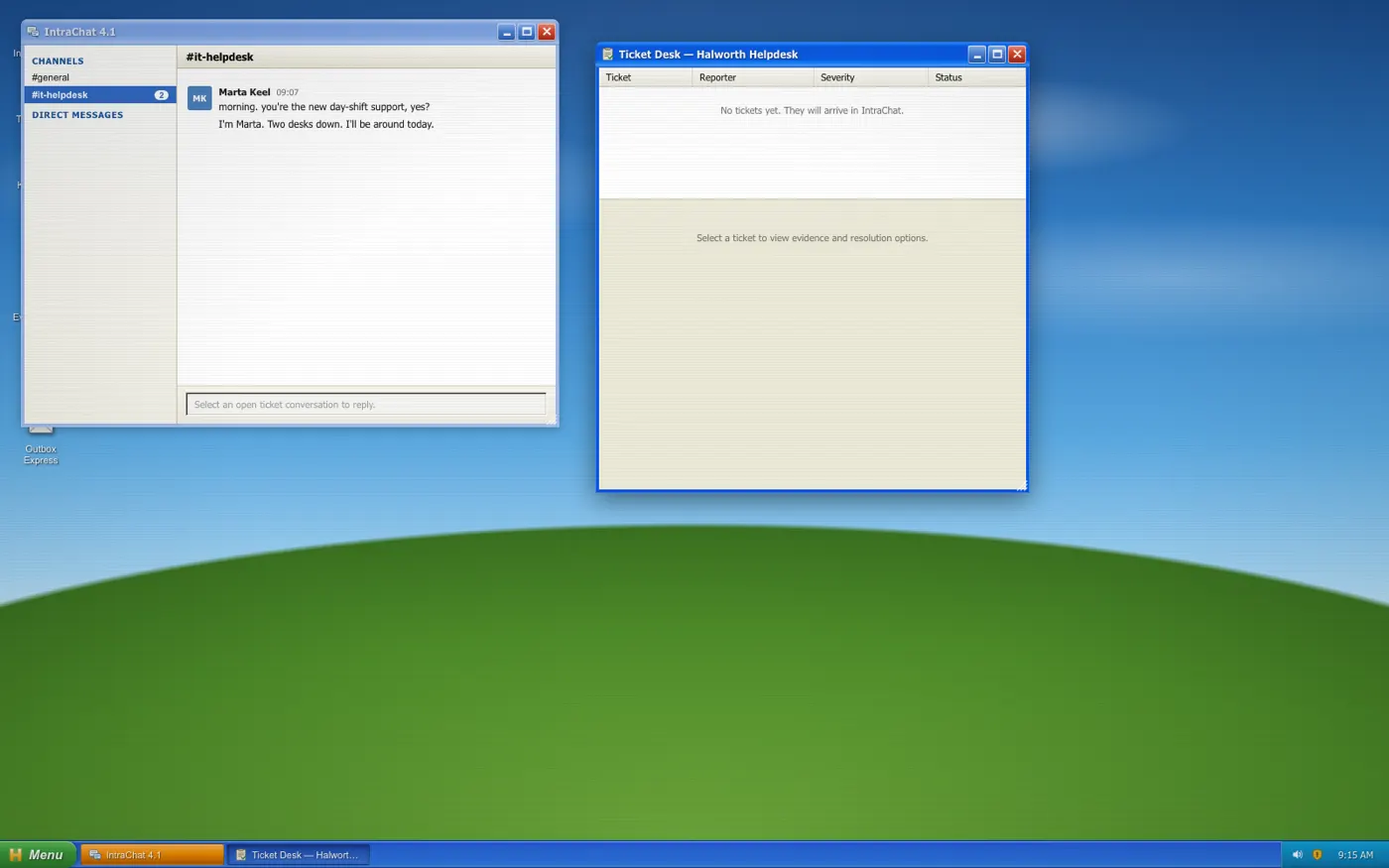The width and height of the screenshot is (1389, 868).
Task: Maximize the Ticket Desk window
Action: 997,55
